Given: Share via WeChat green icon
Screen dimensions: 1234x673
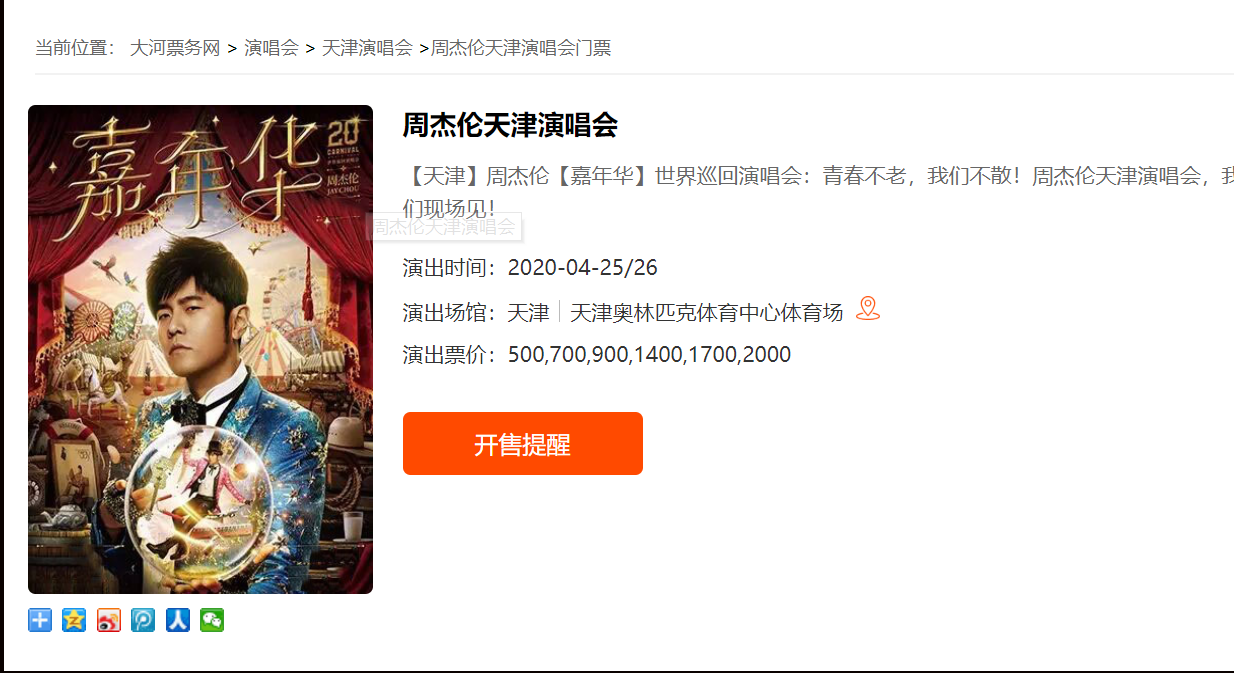Looking at the screenshot, I should (212, 620).
